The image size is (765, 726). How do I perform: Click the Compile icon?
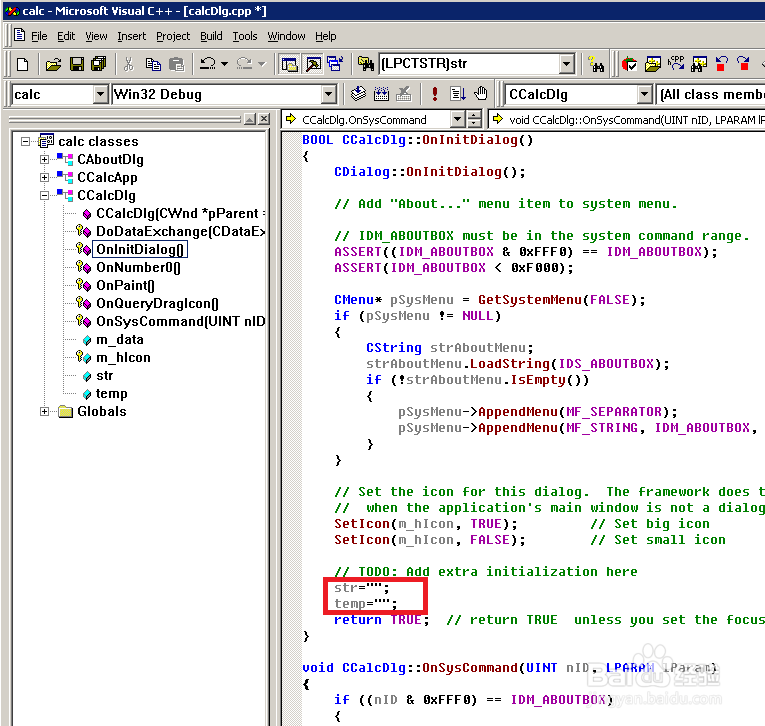pyautogui.click(x=358, y=94)
